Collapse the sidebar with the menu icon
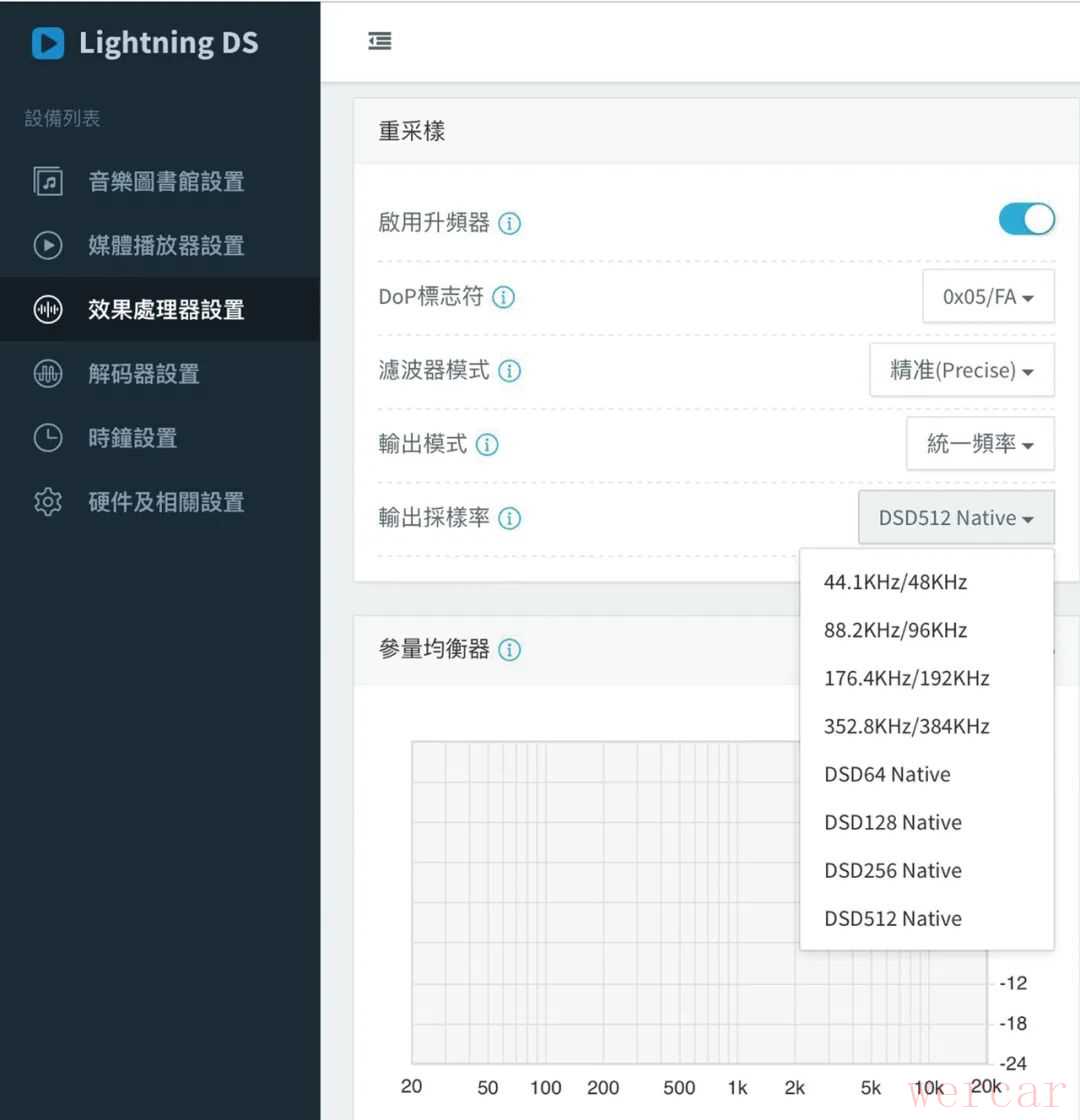Image resolution: width=1080 pixels, height=1120 pixels. tap(380, 41)
